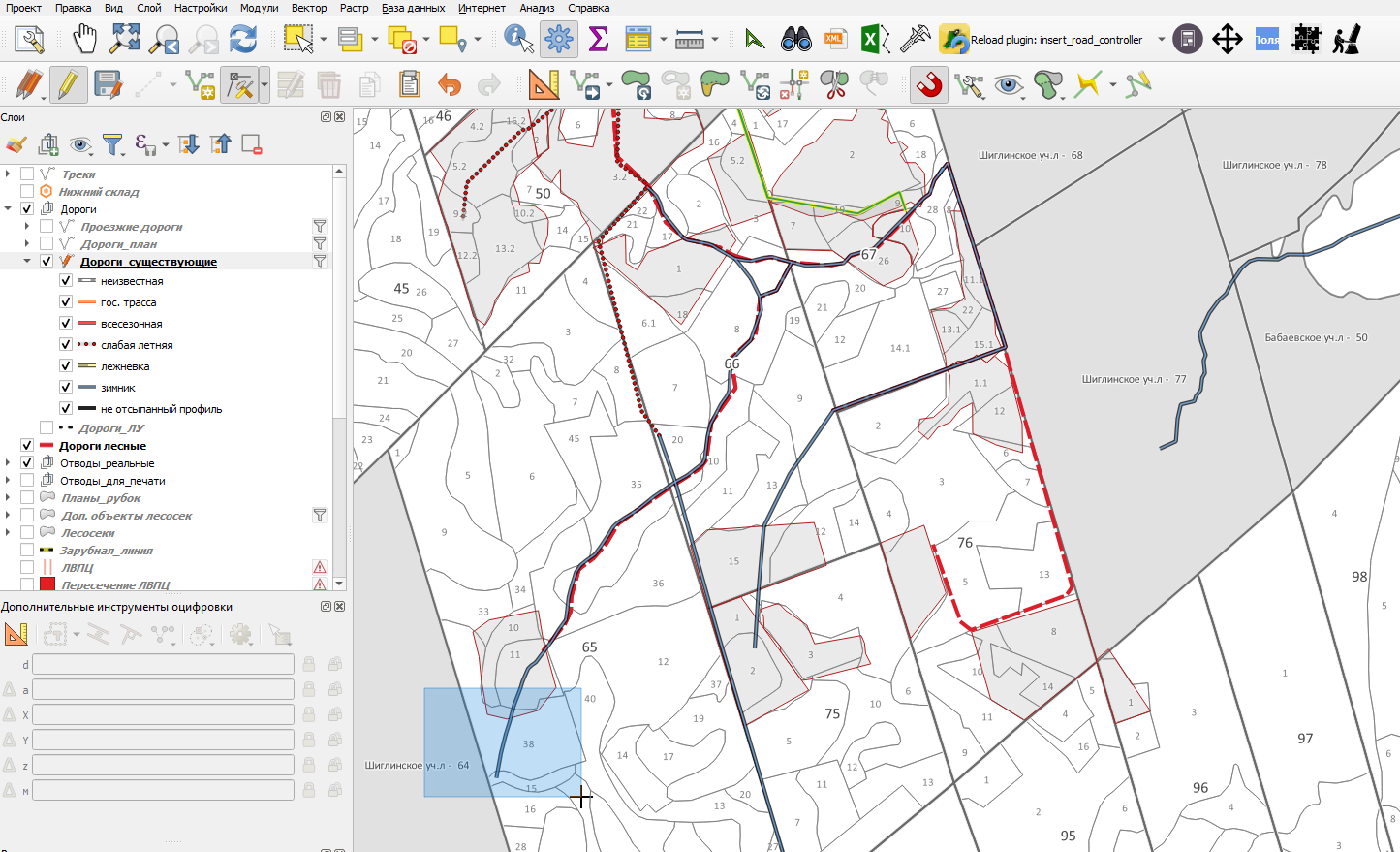Viewport: 1400px width, 852px height.
Task: Click the four-arrow move plugin icon
Action: point(1228,39)
